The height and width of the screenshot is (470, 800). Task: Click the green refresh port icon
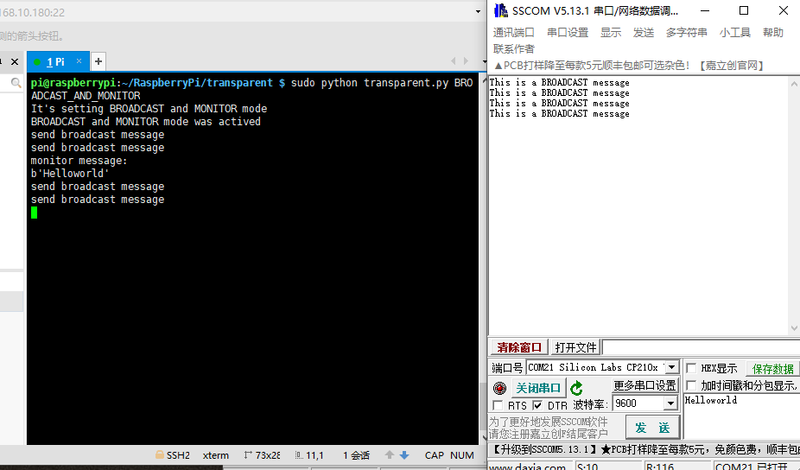577,388
